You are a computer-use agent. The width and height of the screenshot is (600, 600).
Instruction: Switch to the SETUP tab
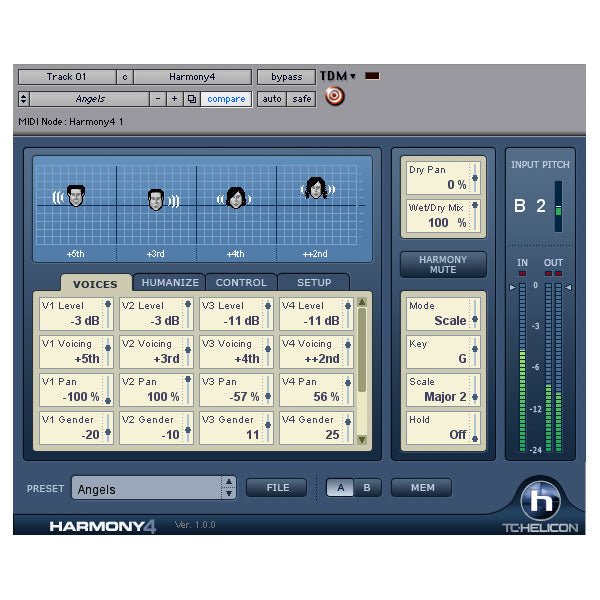tap(314, 282)
